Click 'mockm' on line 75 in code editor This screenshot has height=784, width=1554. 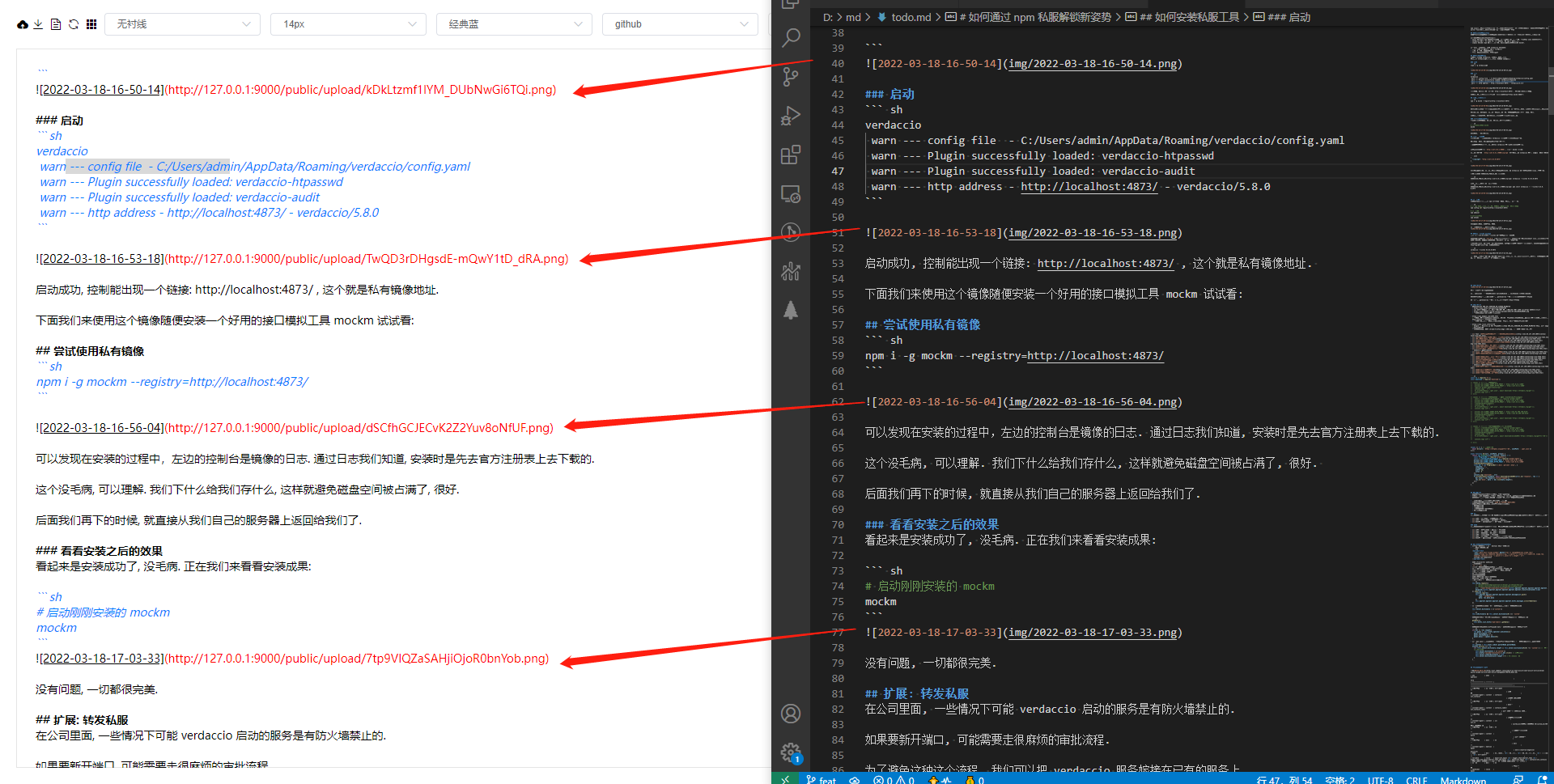tap(881, 602)
